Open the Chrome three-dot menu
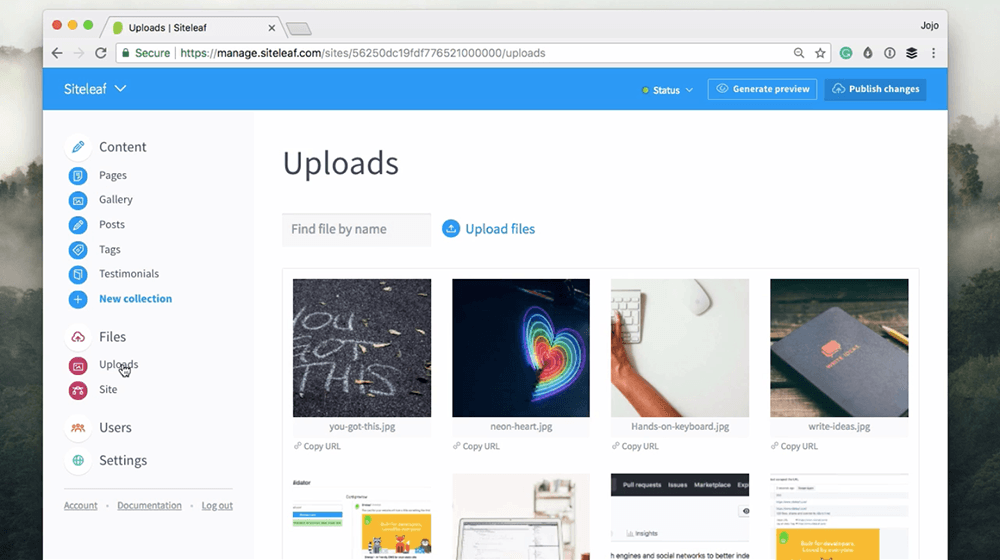The image size is (1000, 560). click(934, 53)
